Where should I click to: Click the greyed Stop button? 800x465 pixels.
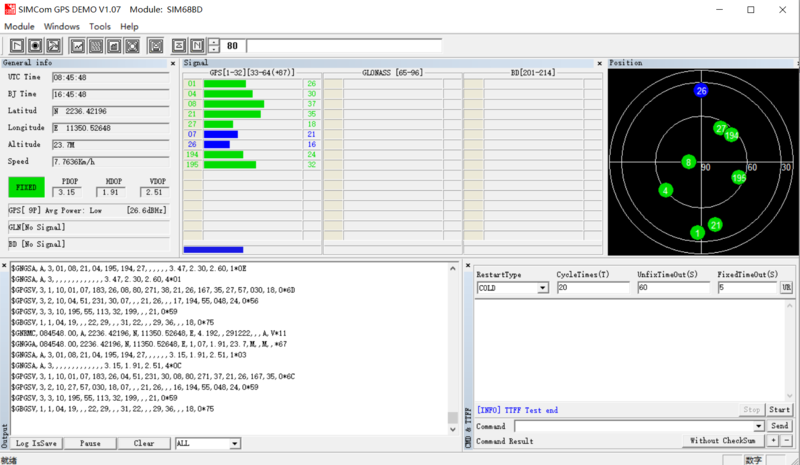point(752,409)
